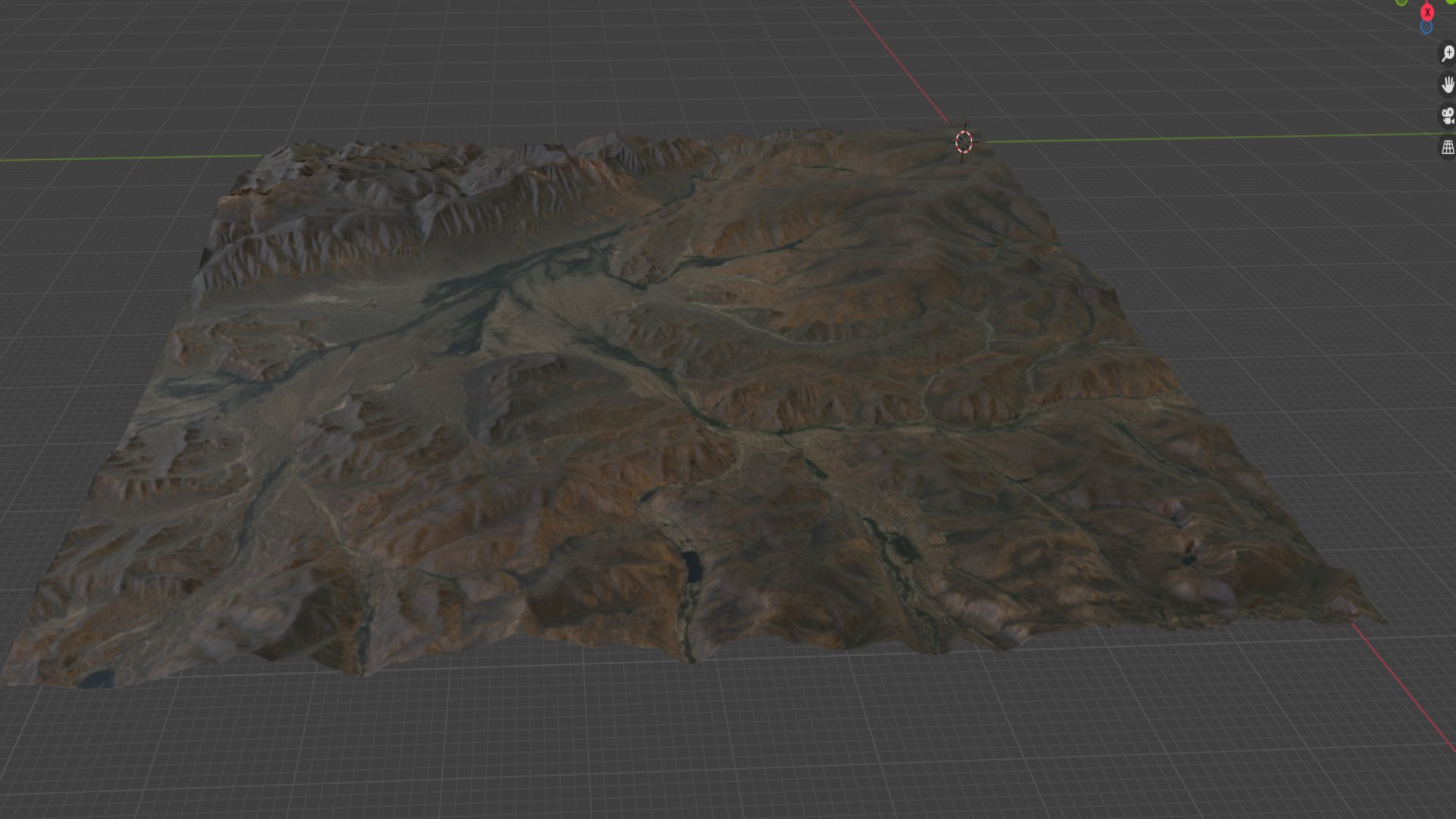Toggle the camera view icon
This screenshot has height=819, width=1456.
(x=1448, y=116)
